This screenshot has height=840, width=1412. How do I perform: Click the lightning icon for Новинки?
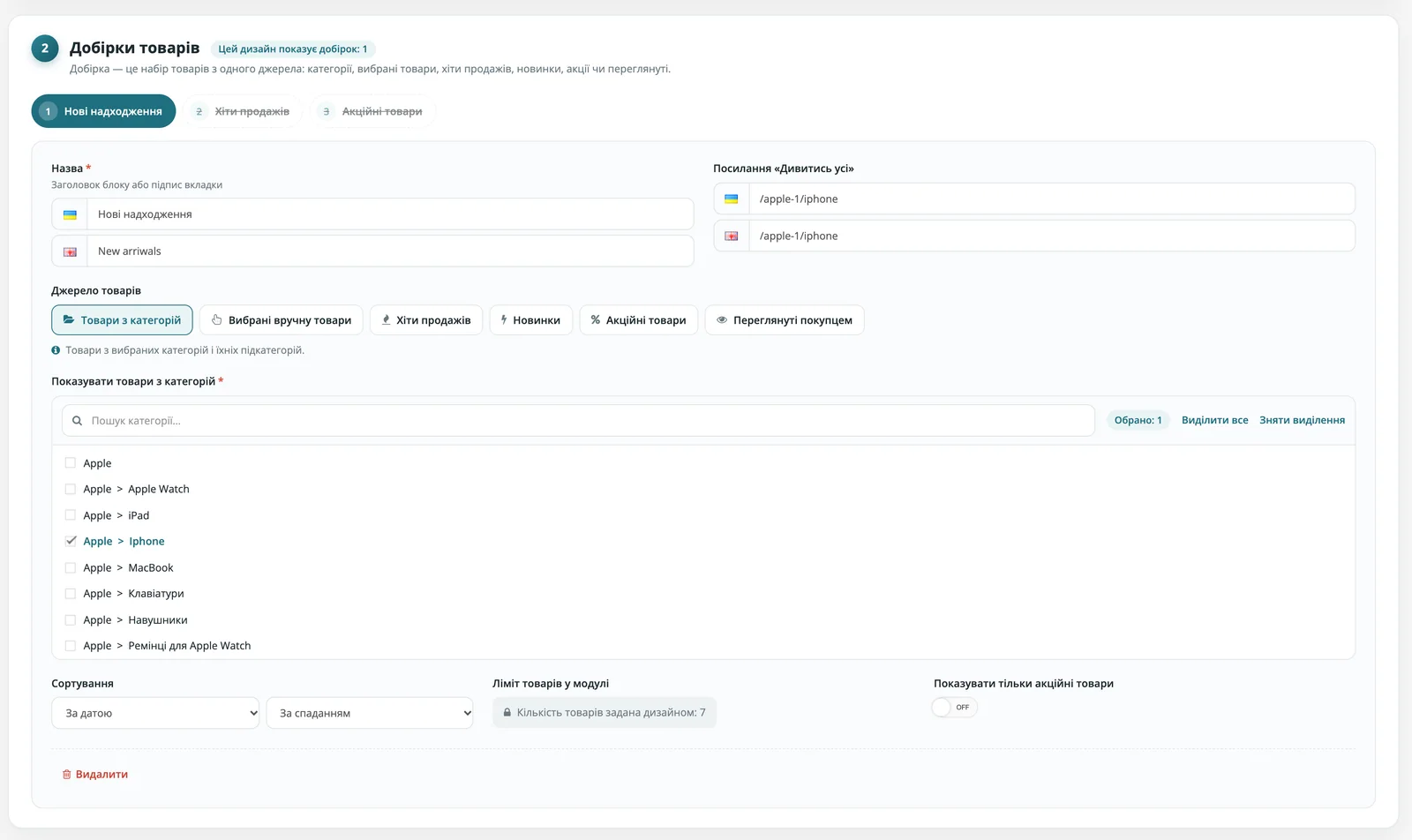pos(504,320)
